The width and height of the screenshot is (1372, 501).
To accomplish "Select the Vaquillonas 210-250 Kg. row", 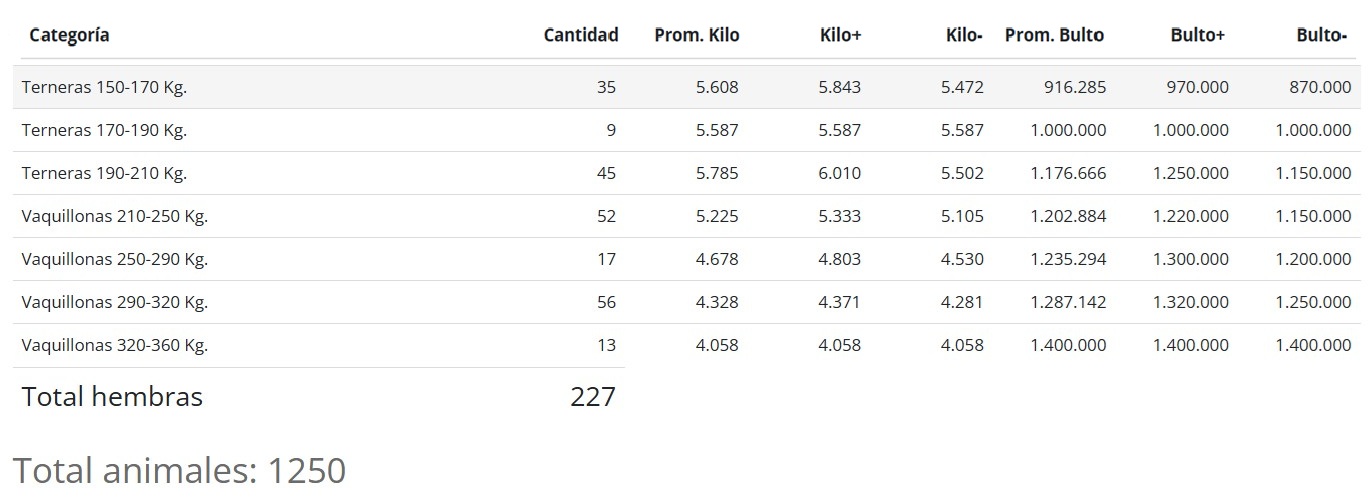I will (114, 216).
